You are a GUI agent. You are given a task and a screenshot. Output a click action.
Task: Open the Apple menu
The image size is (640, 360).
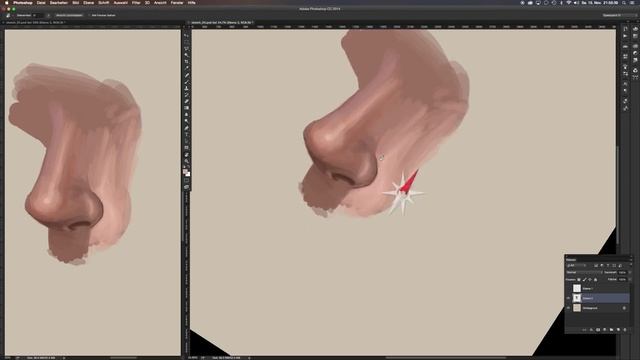(7, 2)
